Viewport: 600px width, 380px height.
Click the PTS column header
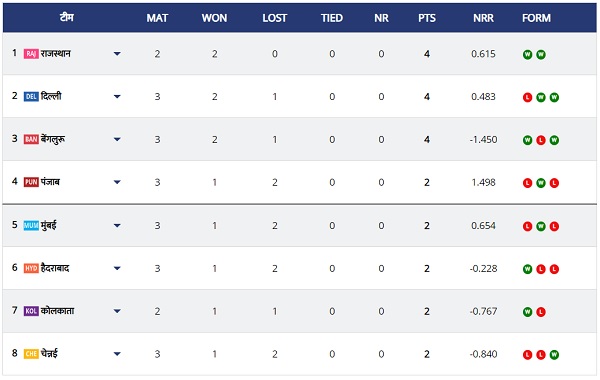[427, 18]
